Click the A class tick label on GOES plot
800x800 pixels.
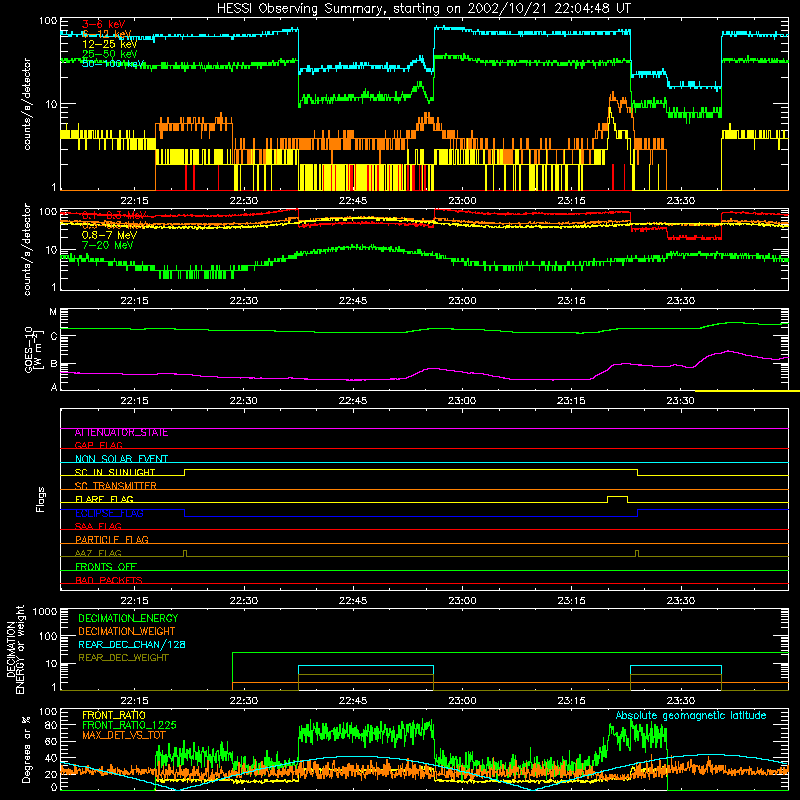[x=54, y=387]
